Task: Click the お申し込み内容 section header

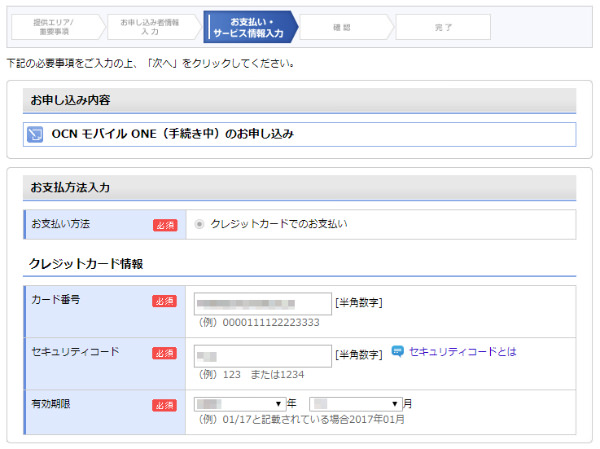Action: 299,100
